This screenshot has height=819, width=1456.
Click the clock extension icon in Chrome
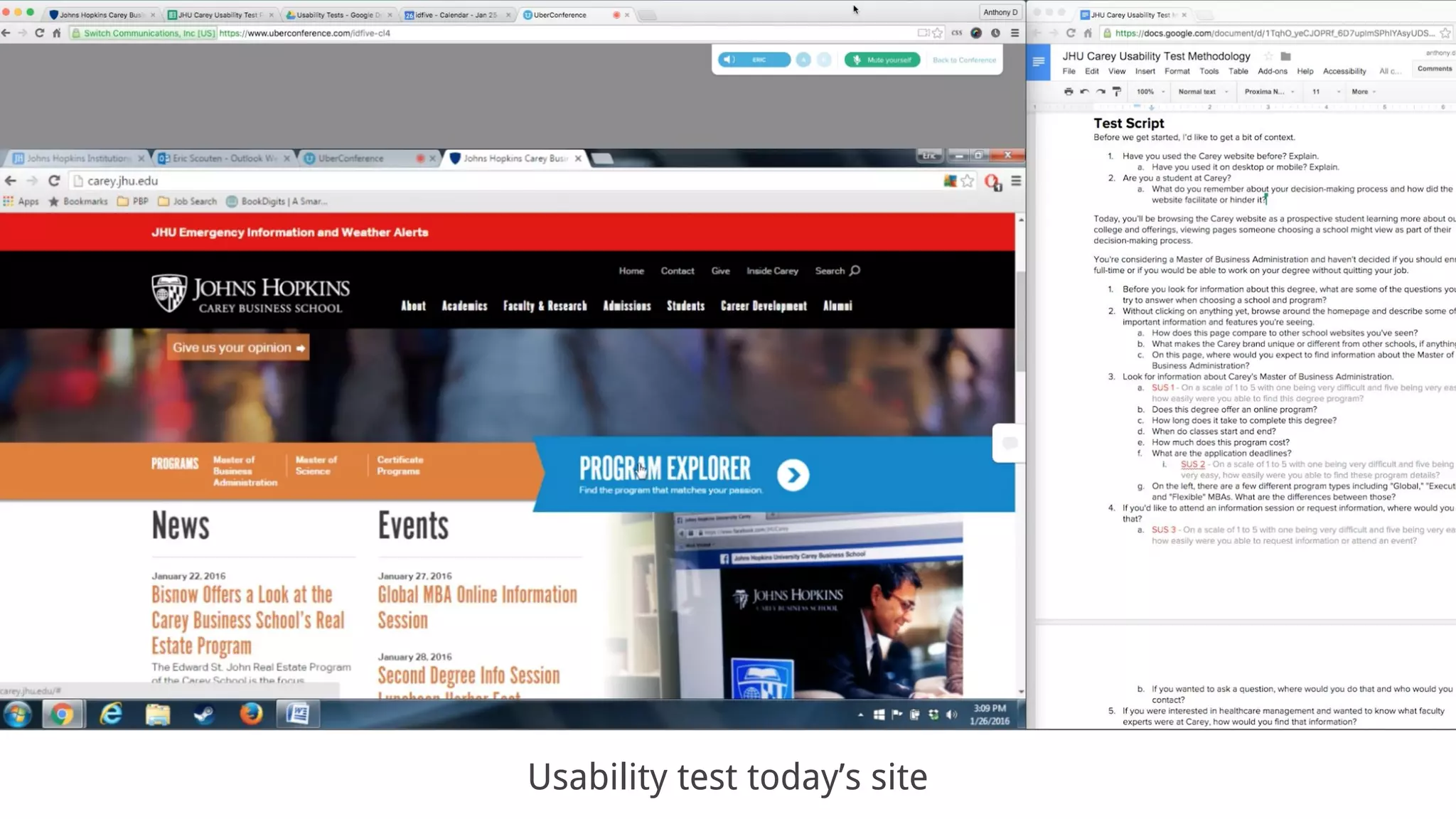995,33
